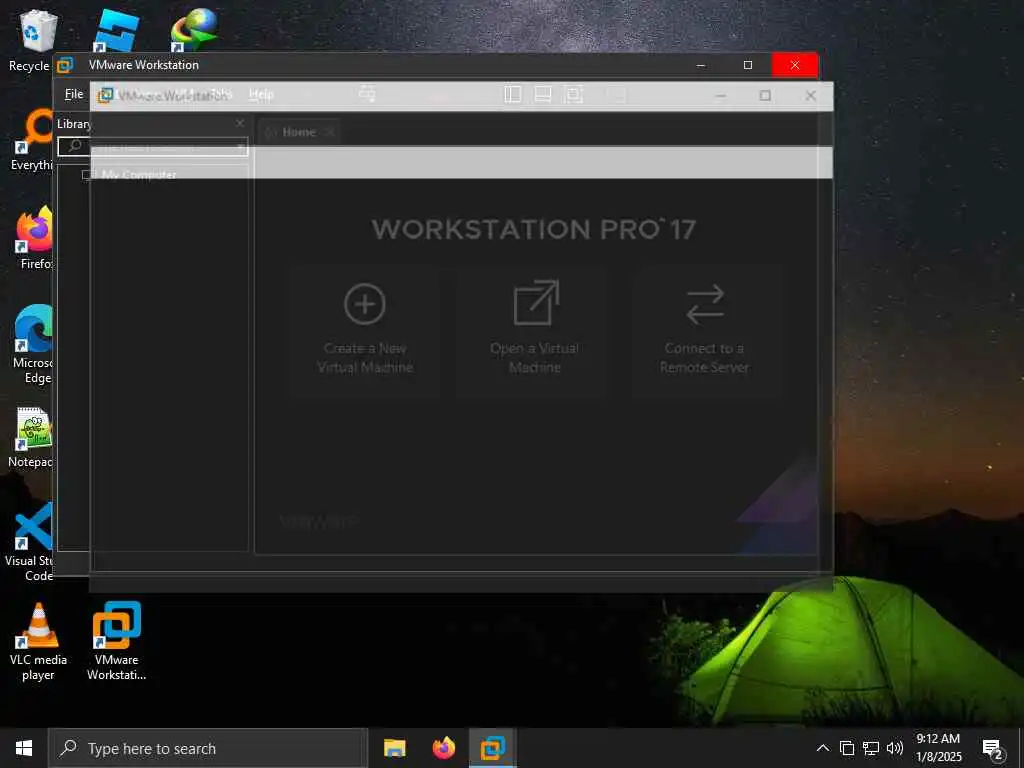
Task: Click the Send Ctrl+Alt+Del toolbar icon
Action: tap(367, 95)
